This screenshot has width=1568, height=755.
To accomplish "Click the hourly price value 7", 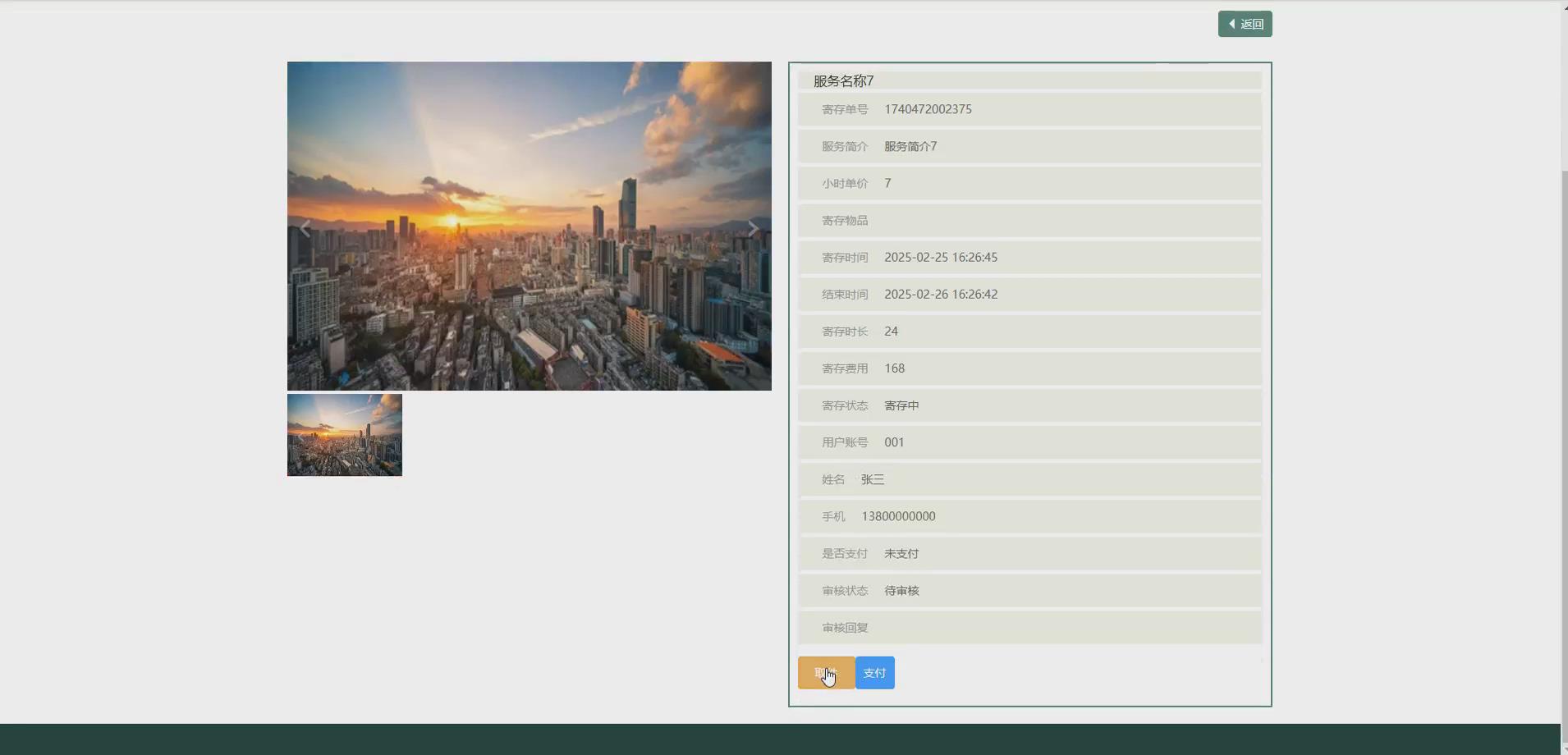I will coord(887,183).
